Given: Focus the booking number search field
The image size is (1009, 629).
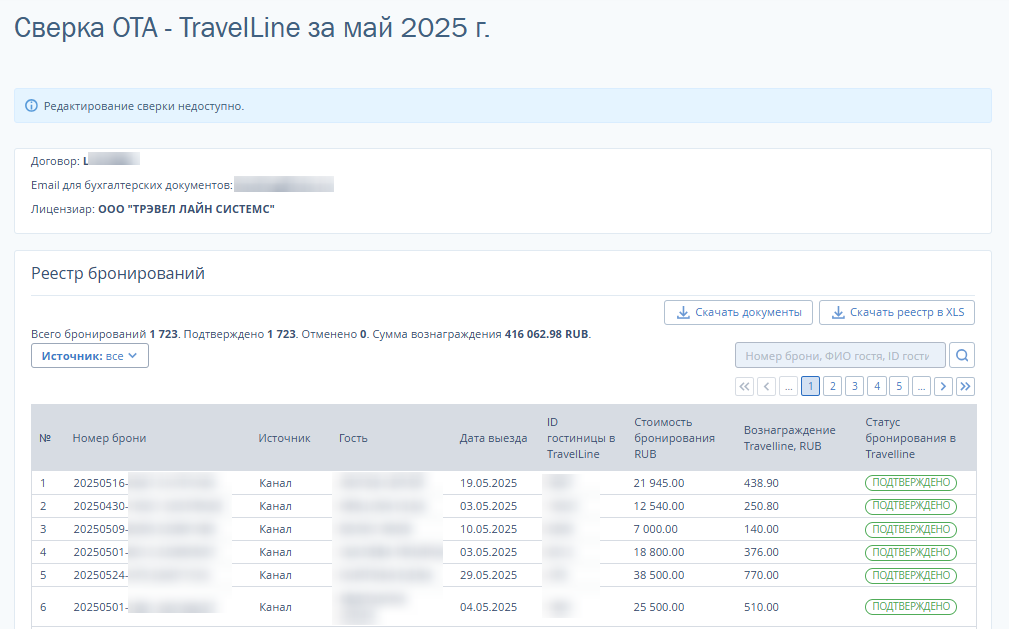Looking at the screenshot, I should 840,355.
